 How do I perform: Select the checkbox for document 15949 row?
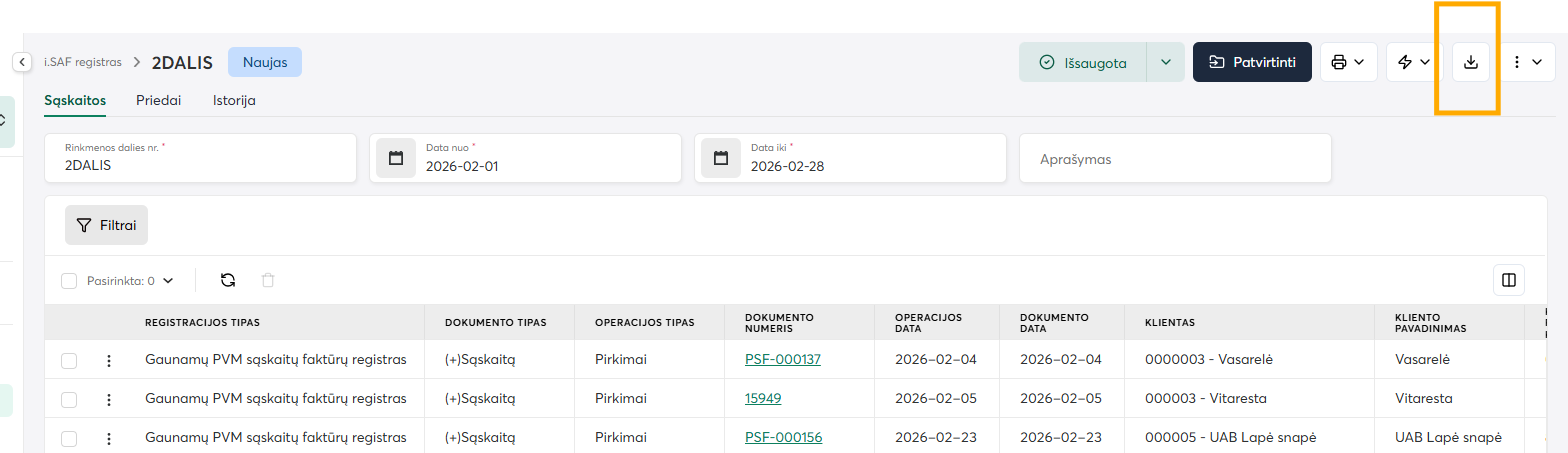[69, 399]
